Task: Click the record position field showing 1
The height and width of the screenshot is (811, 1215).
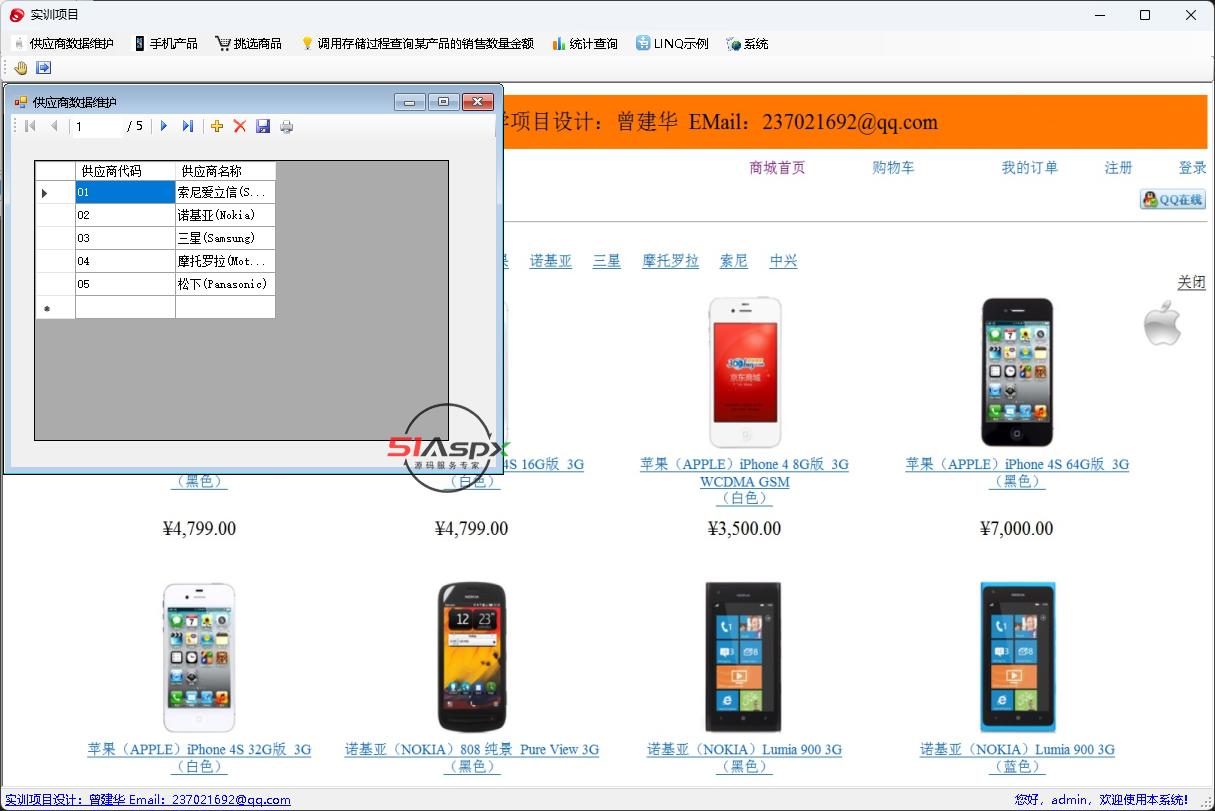Action: (97, 126)
